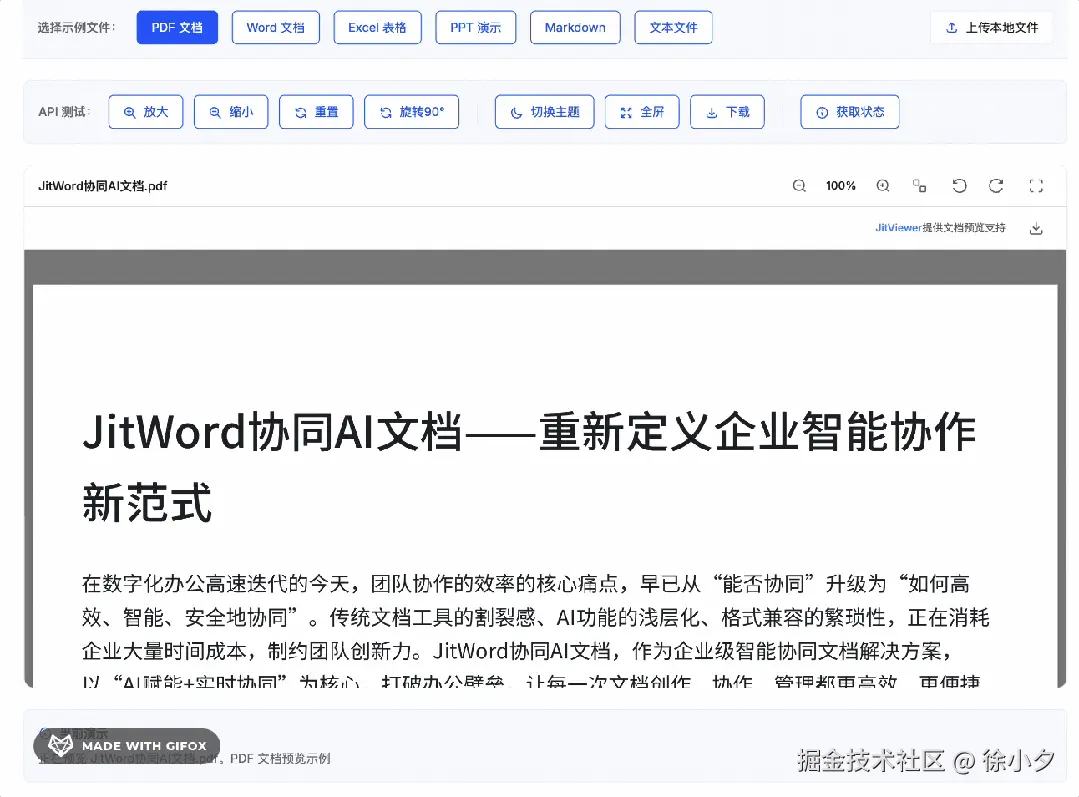The width and height of the screenshot is (1079, 797).
Task: Switch to the Word 文档 sample tab
Action: (x=275, y=28)
